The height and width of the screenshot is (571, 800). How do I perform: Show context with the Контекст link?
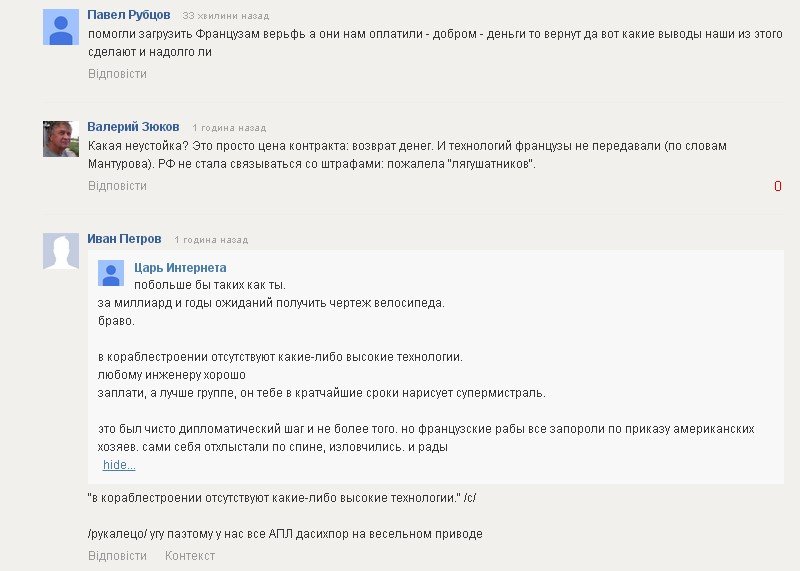[x=190, y=556]
